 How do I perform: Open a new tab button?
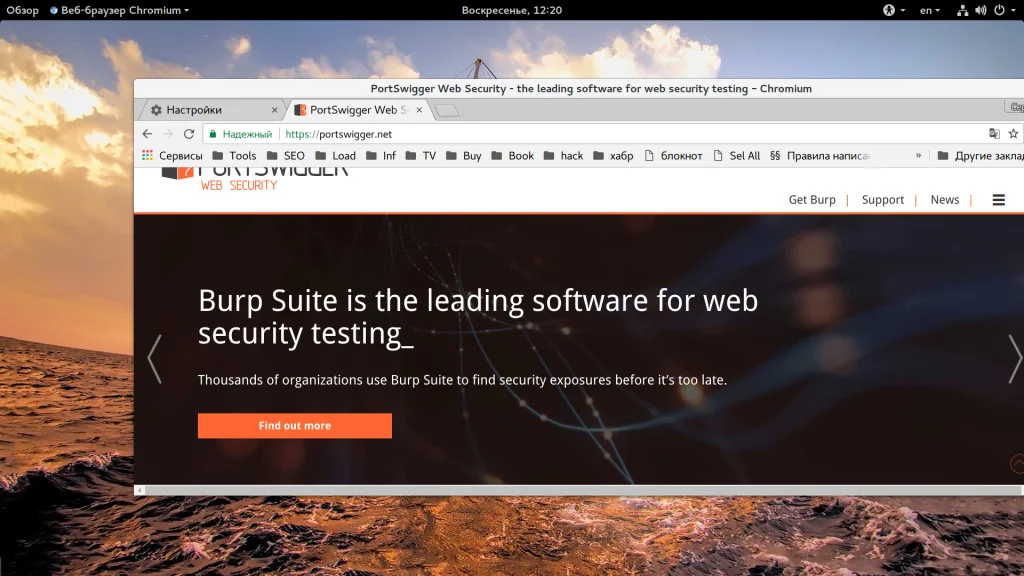pos(447,110)
